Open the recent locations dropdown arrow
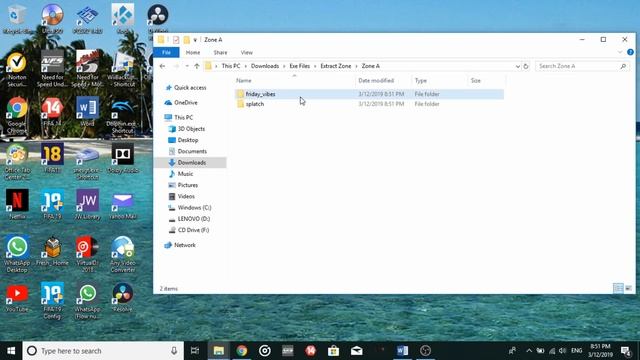 click(x=187, y=66)
